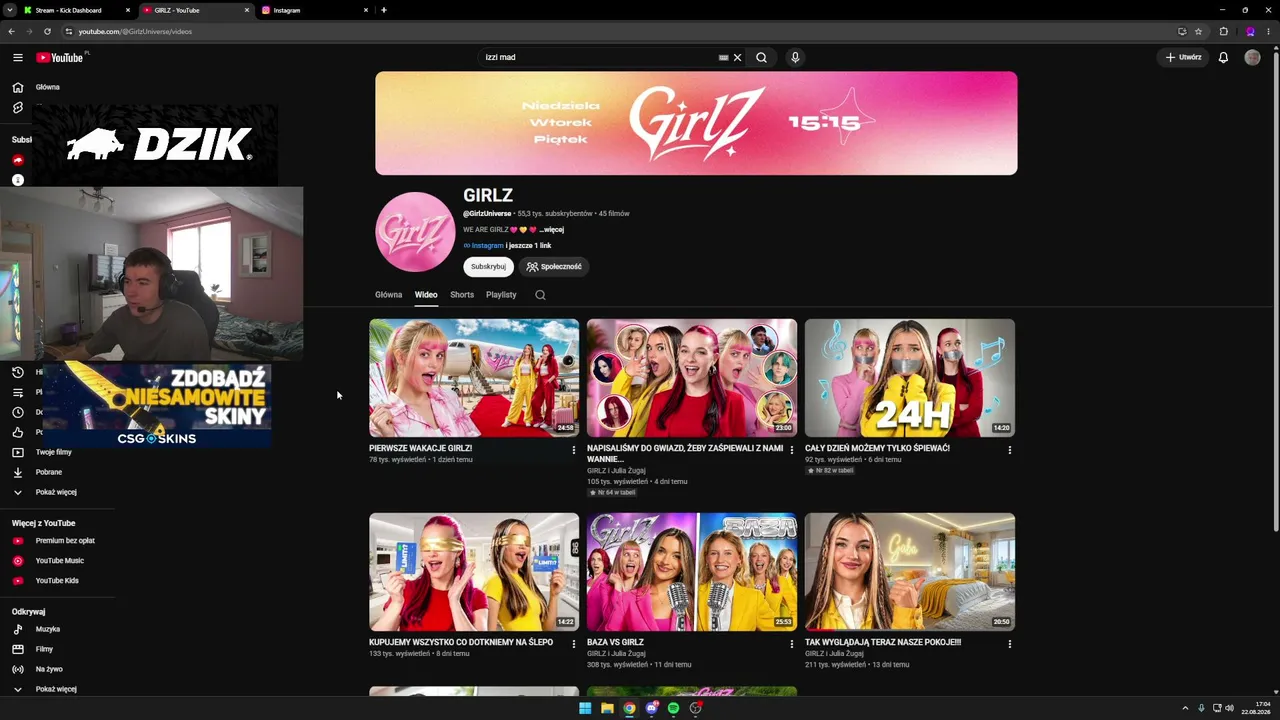Show hidden system tray icons

(1185, 708)
